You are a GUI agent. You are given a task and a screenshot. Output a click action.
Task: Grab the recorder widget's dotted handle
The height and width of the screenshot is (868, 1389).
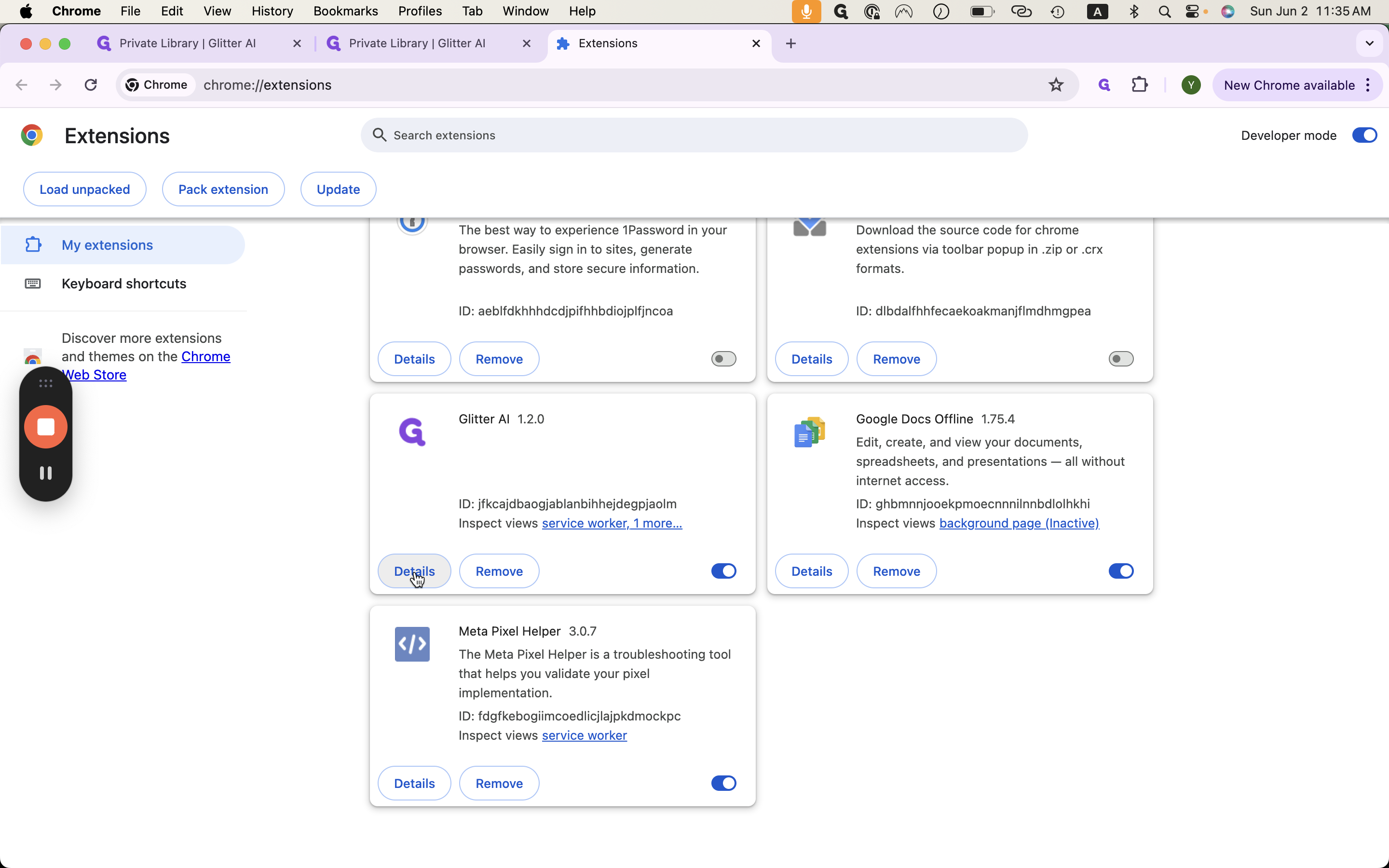coord(46,383)
